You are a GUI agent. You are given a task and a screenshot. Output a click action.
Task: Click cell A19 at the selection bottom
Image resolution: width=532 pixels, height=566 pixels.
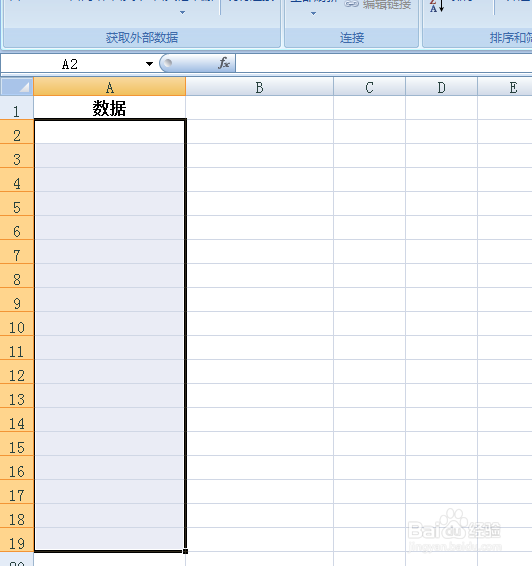pos(110,539)
